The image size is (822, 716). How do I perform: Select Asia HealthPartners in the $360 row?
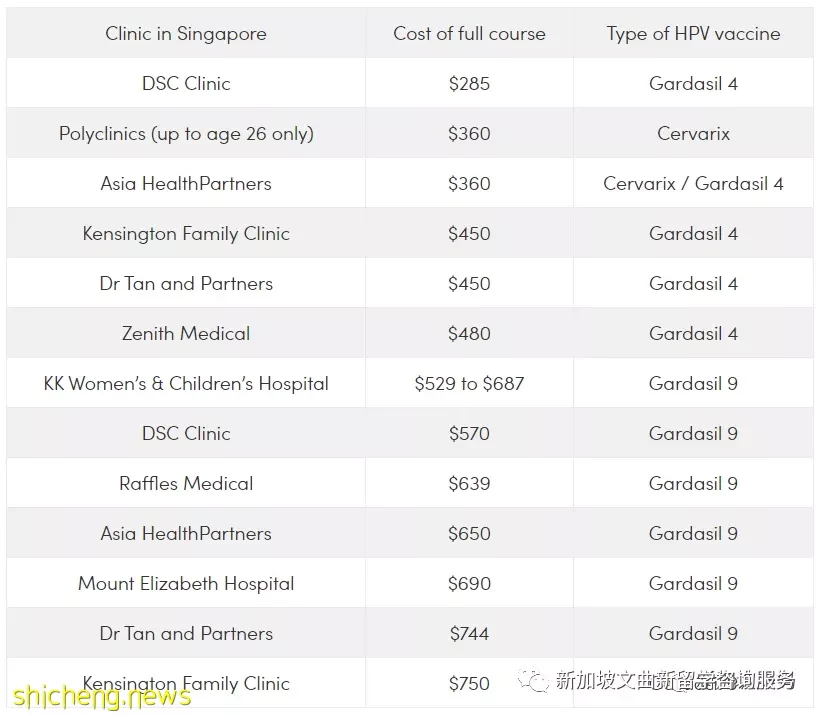point(186,183)
